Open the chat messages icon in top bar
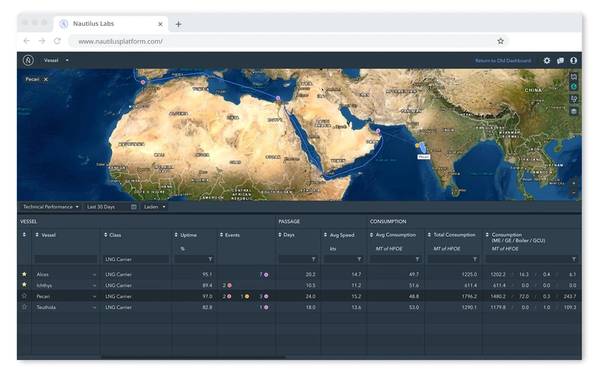 coord(560,60)
